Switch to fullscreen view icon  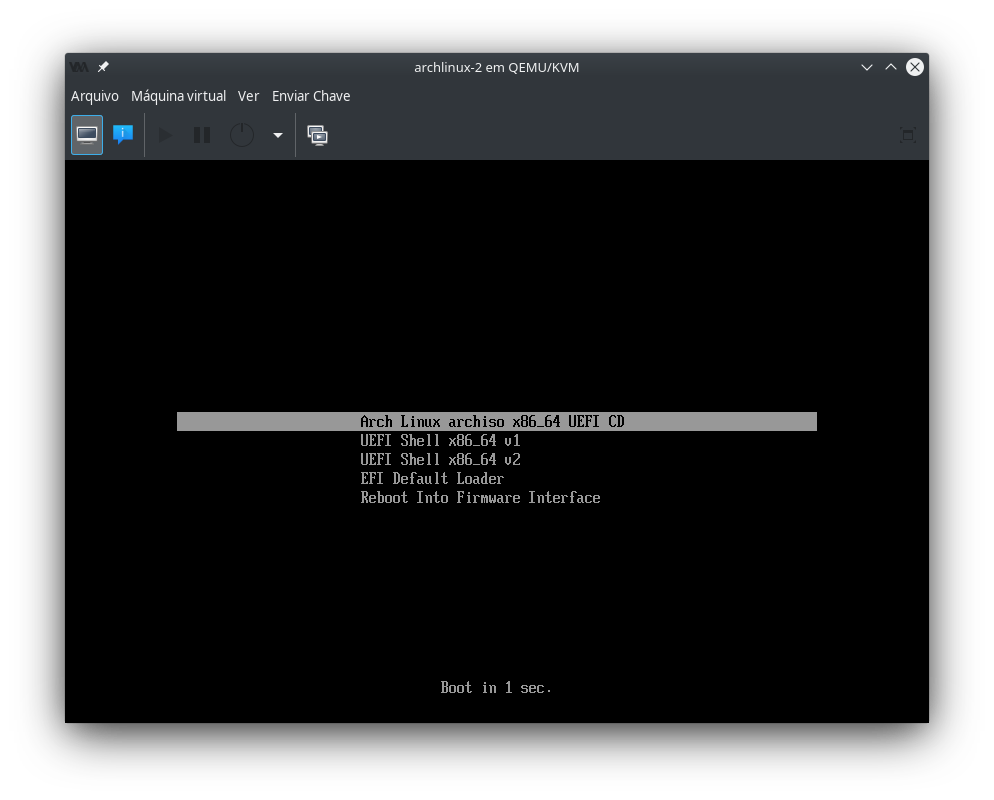coord(908,135)
